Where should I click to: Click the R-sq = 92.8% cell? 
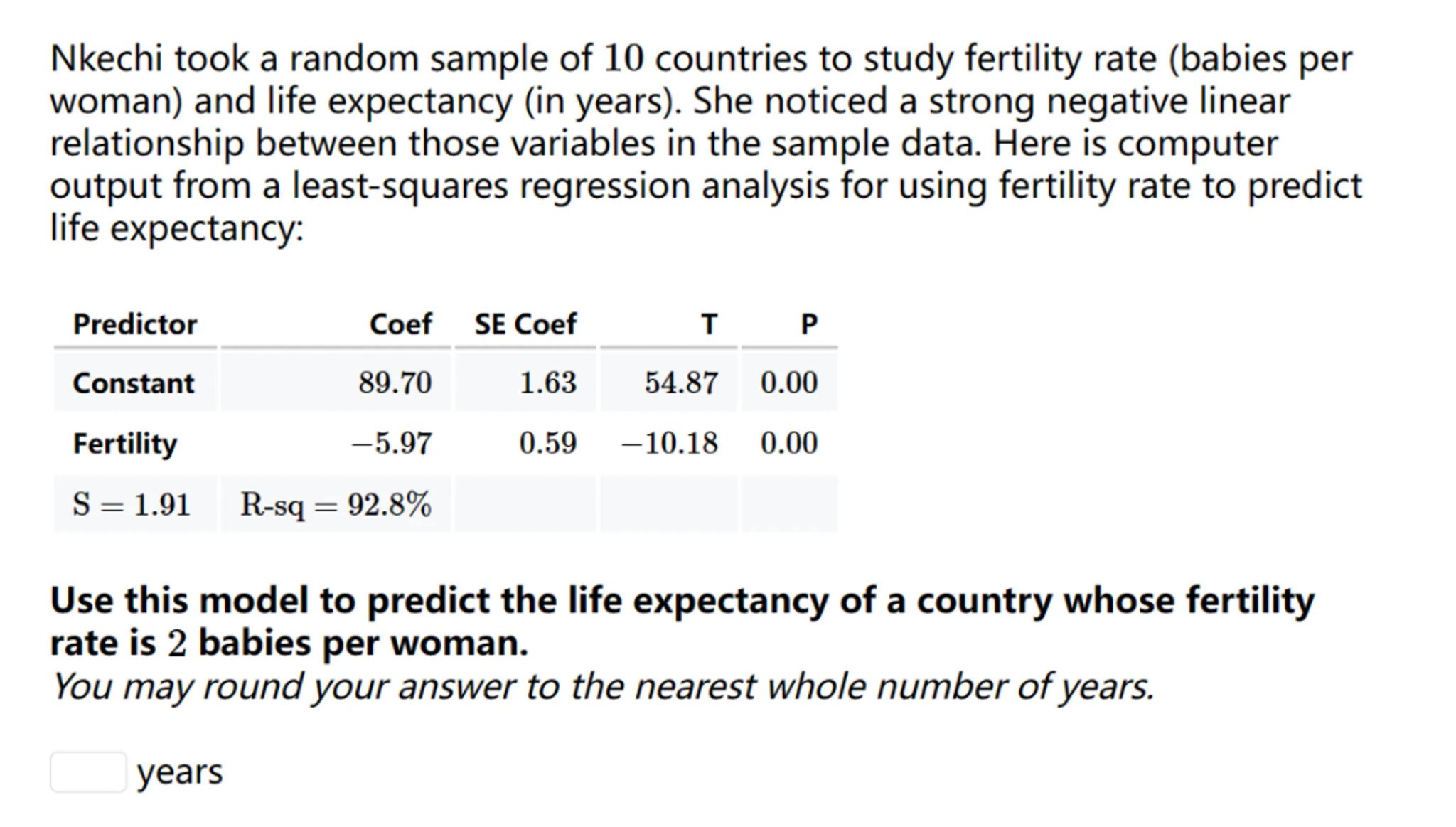tap(336, 505)
